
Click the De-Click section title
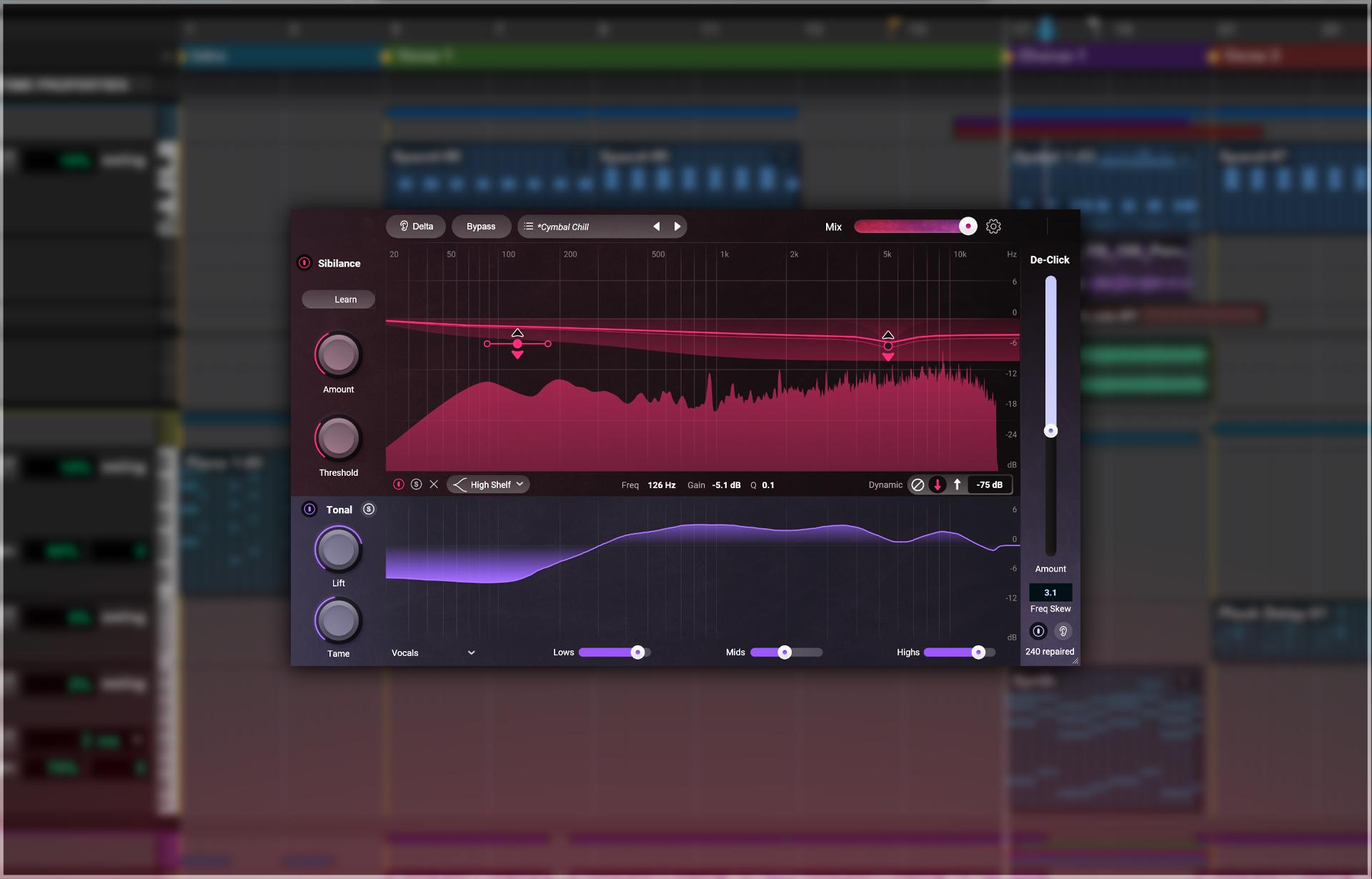(1050, 260)
